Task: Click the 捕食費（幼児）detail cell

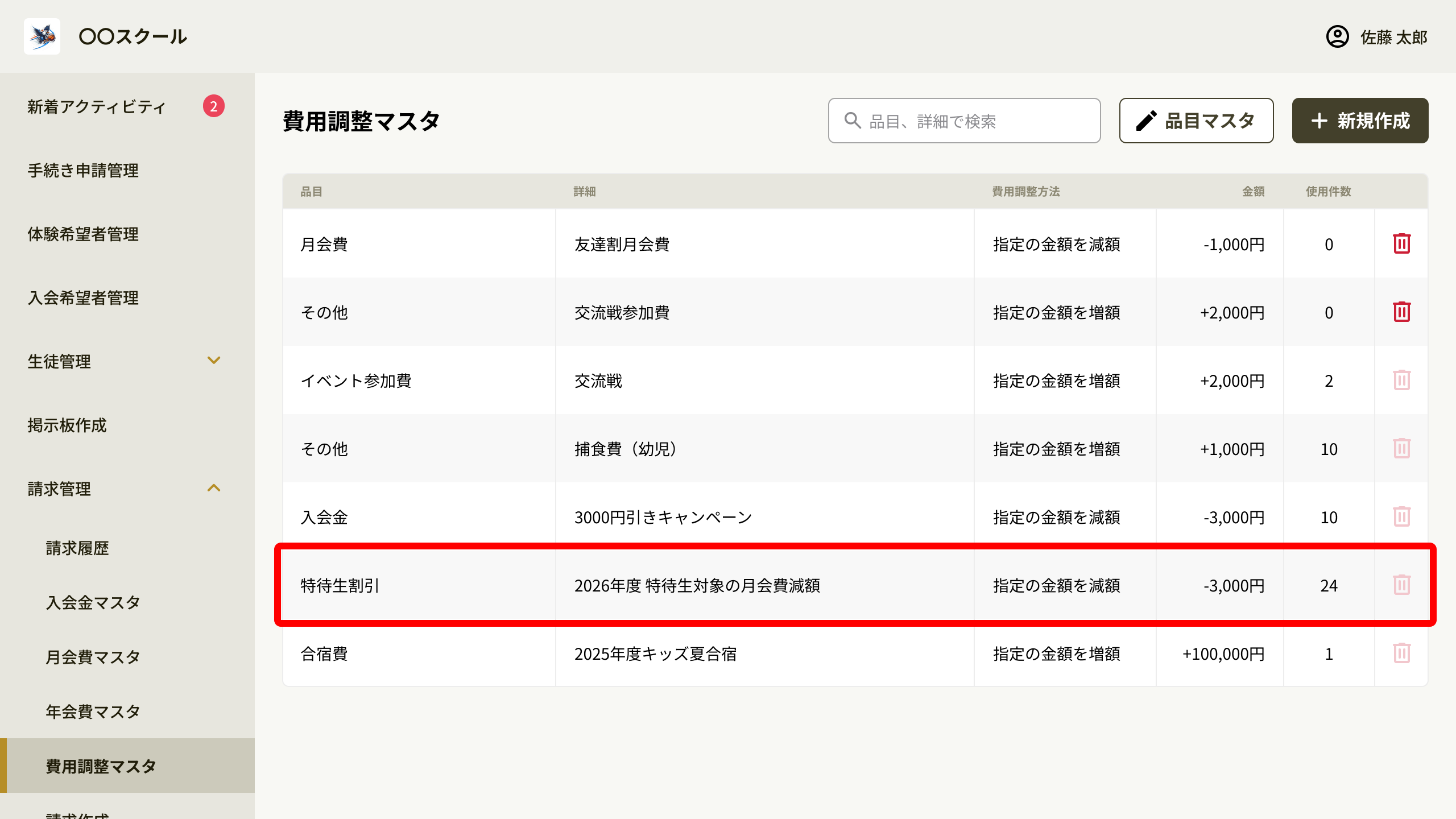Action: pyautogui.click(x=764, y=449)
